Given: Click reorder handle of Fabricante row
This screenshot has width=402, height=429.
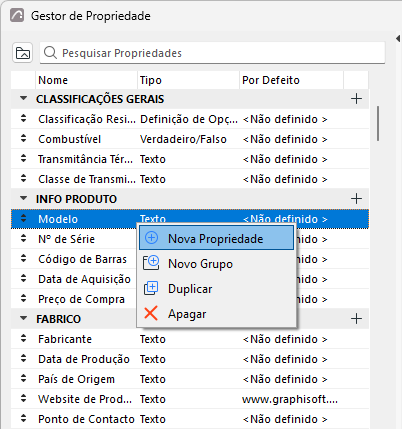Looking at the screenshot, I should coord(23,338).
